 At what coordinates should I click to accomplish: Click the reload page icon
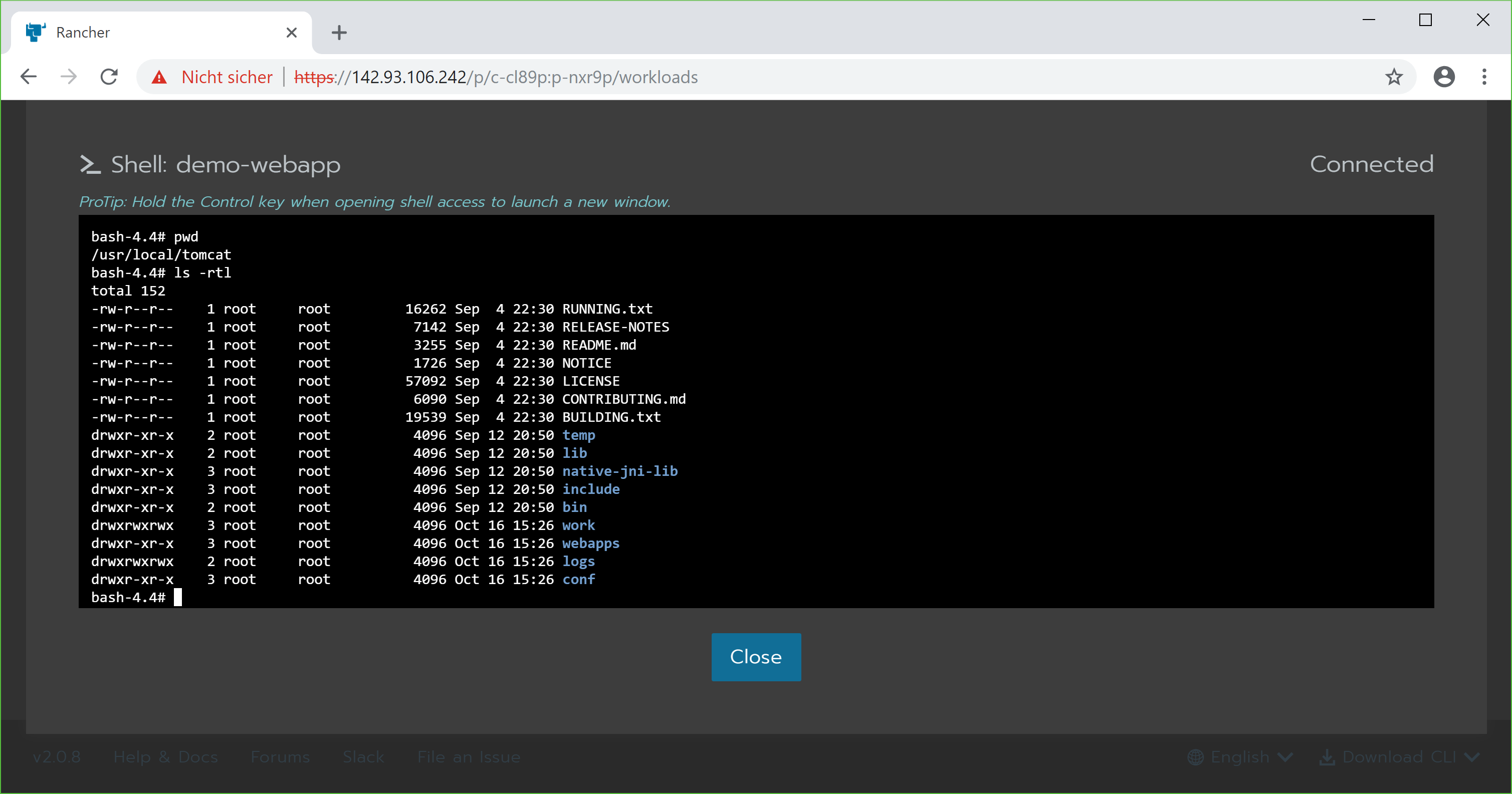pyautogui.click(x=111, y=77)
